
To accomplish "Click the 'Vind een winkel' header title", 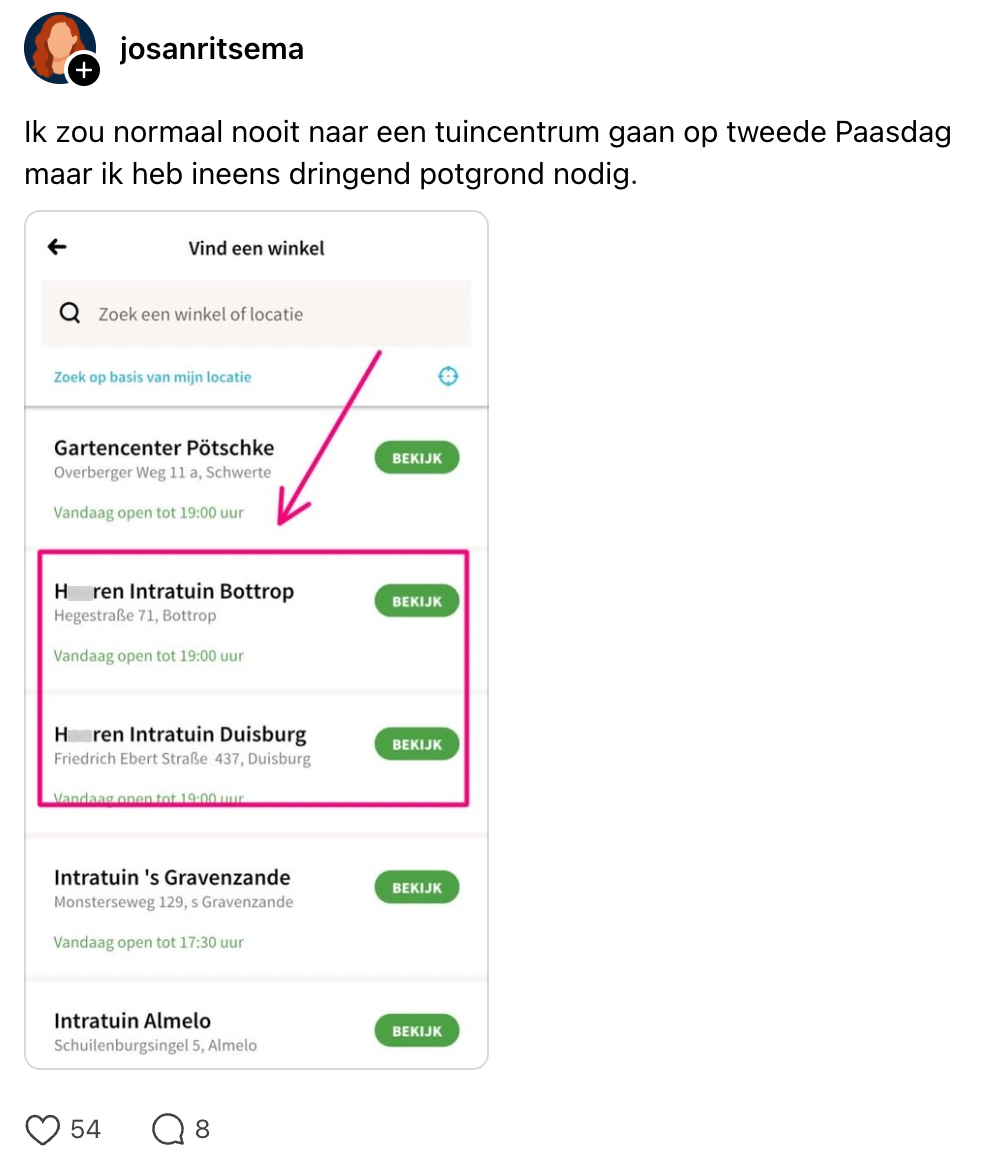I will [256, 248].
